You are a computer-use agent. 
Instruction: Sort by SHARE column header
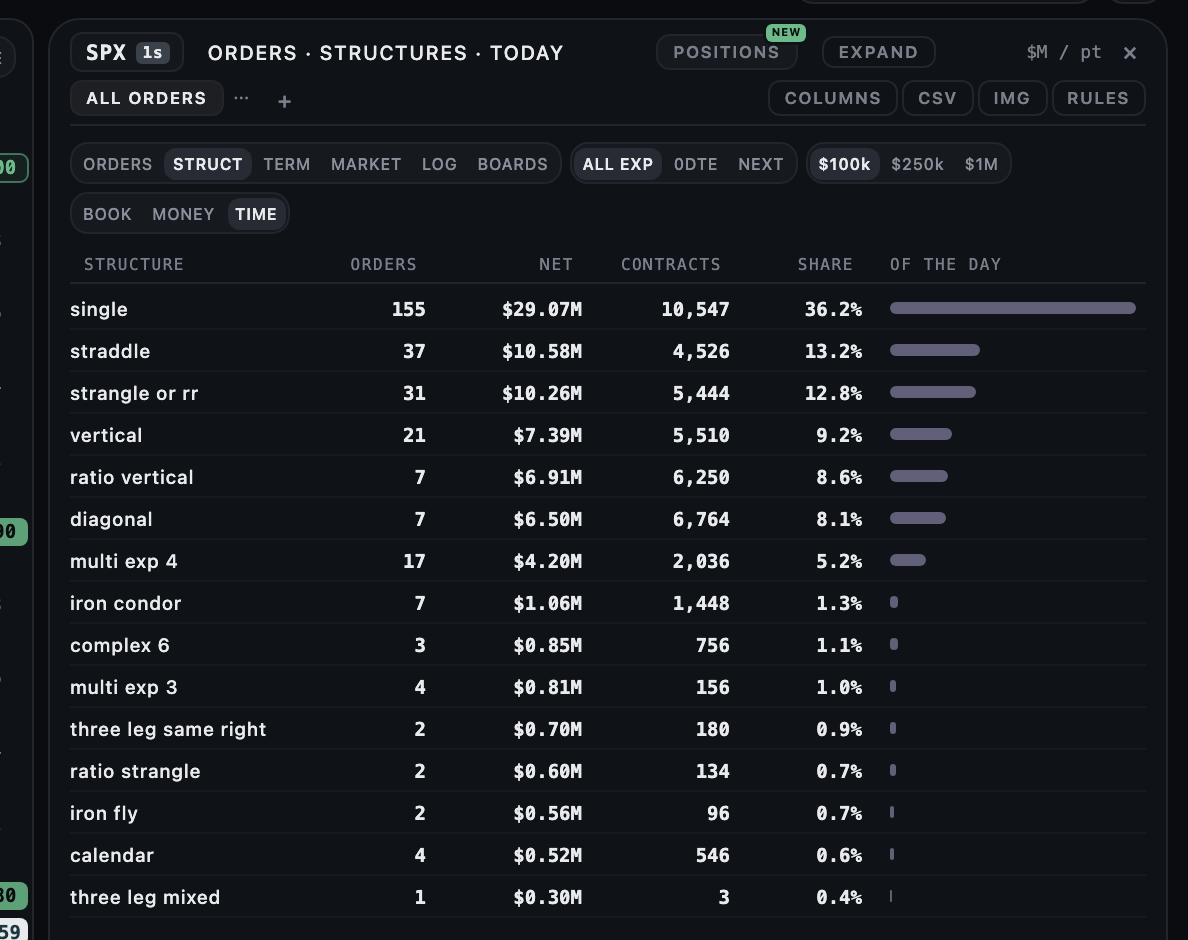(825, 264)
